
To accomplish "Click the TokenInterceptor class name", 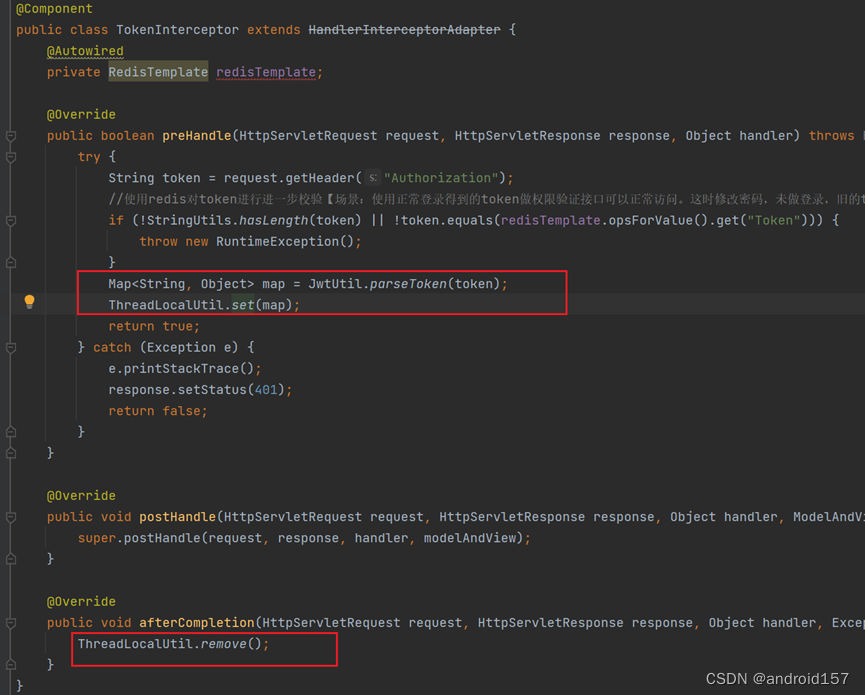I will point(177,30).
